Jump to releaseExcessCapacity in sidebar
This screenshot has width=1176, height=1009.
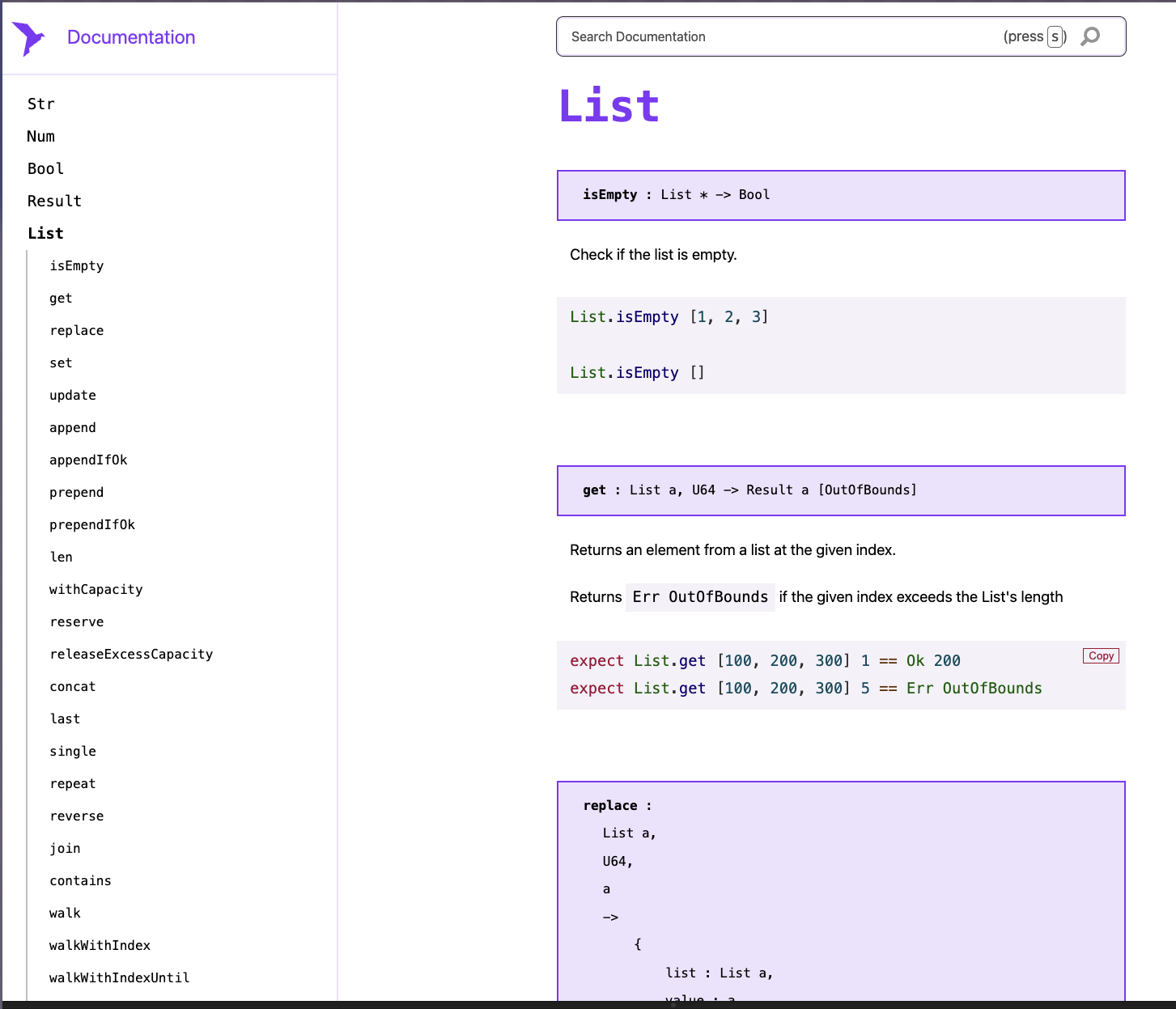(x=131, y=654)
